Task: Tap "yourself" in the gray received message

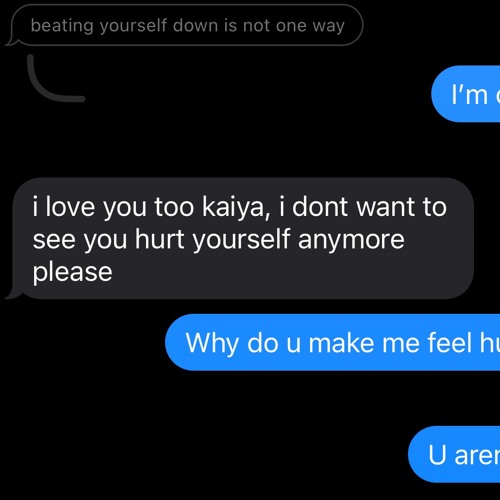Action: (x=241, y=240)
